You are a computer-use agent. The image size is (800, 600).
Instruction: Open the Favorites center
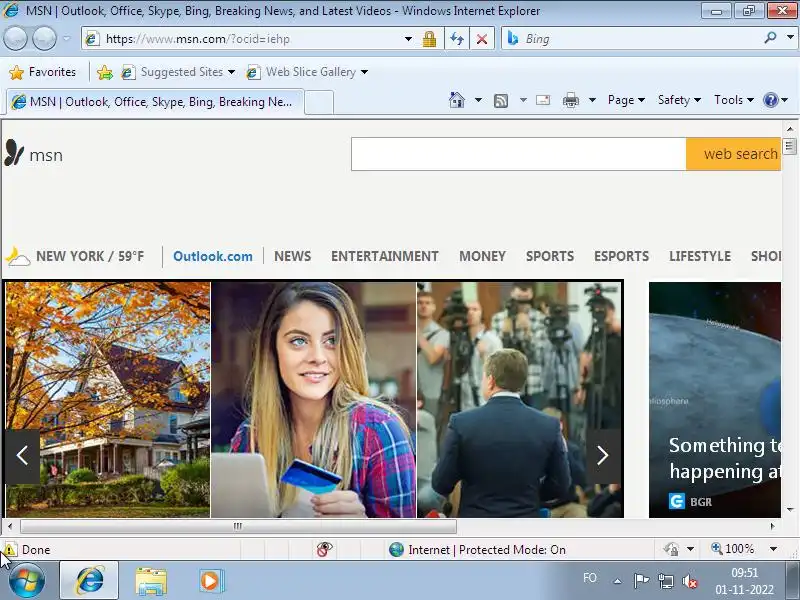tap(43, 72)
